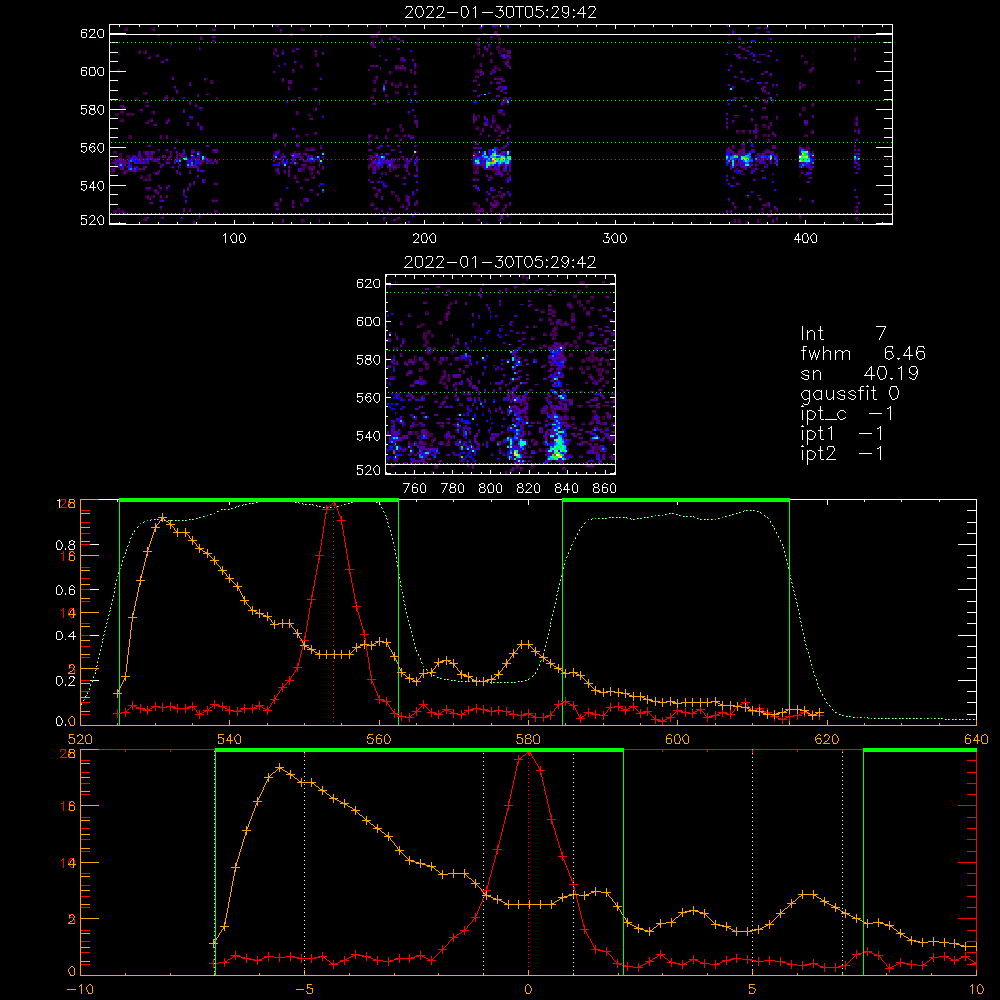Click the x-axis label 560 of upper profile plot
Image resolution: width=1000 pixels, height=1000 pixels.
[379, 739]
